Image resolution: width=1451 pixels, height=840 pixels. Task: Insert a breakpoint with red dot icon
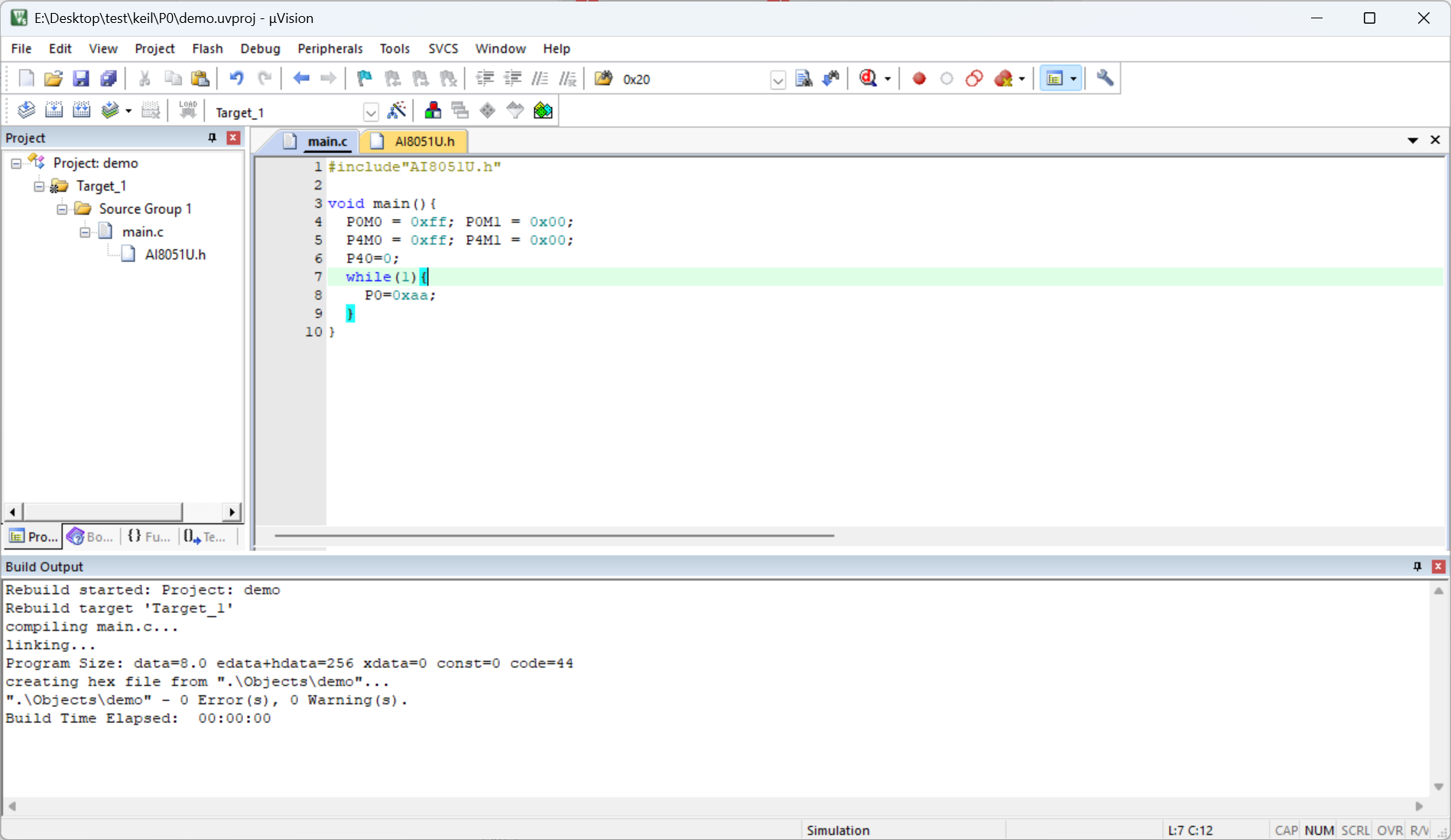tap(919, 79)
